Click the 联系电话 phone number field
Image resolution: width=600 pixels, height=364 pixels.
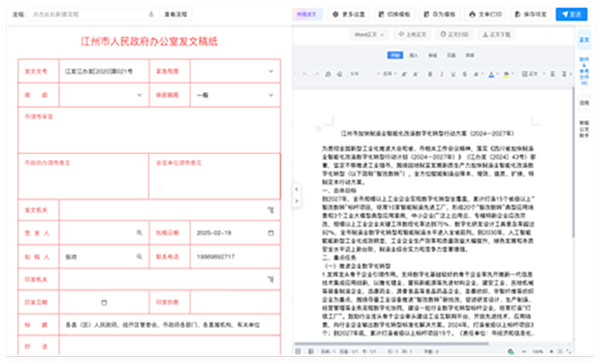(235, 256)
